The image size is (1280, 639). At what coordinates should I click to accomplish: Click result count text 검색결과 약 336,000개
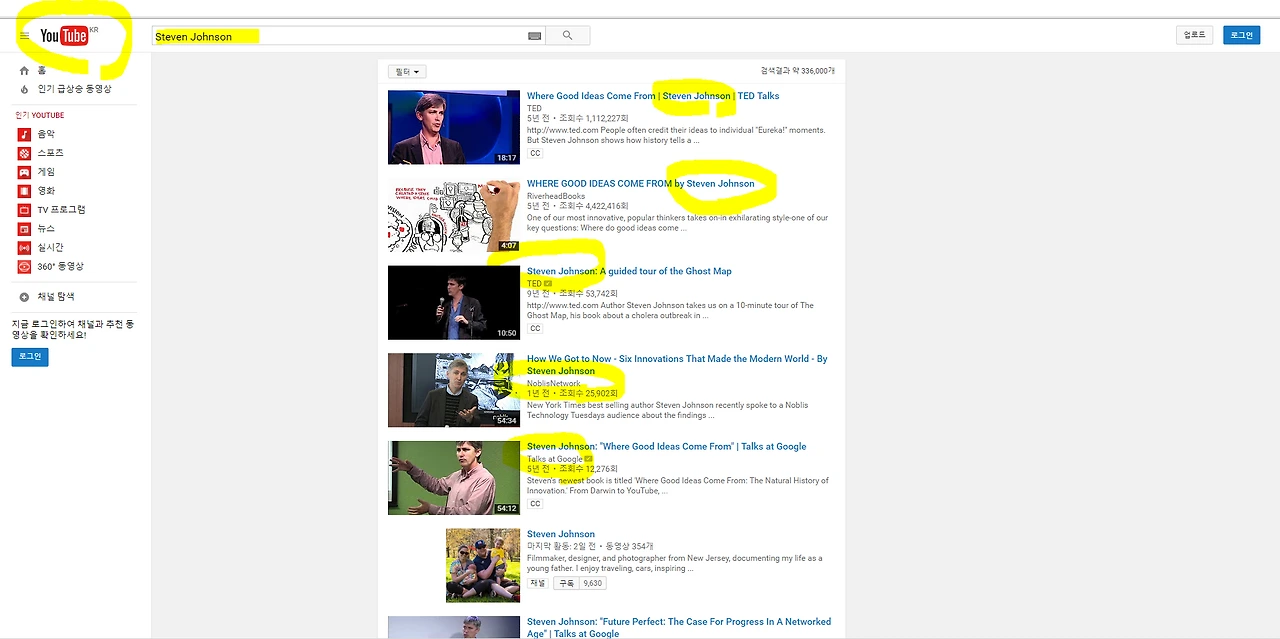(797, 71)
